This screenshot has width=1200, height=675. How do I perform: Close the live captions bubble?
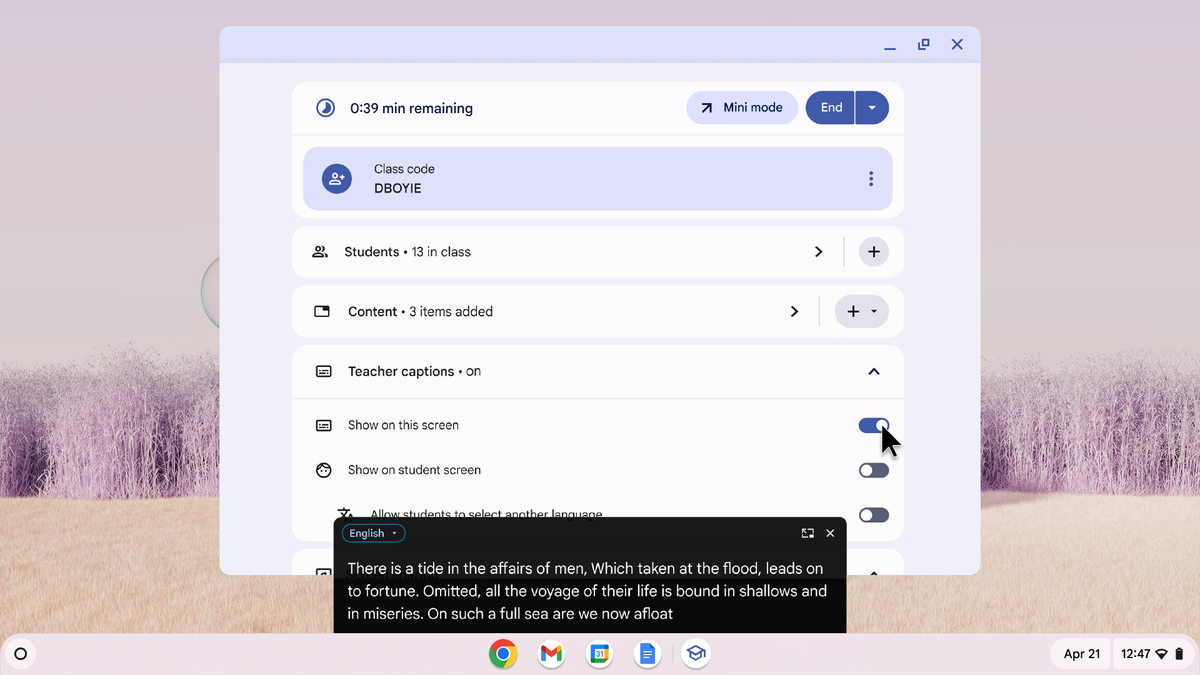point(830,533)
